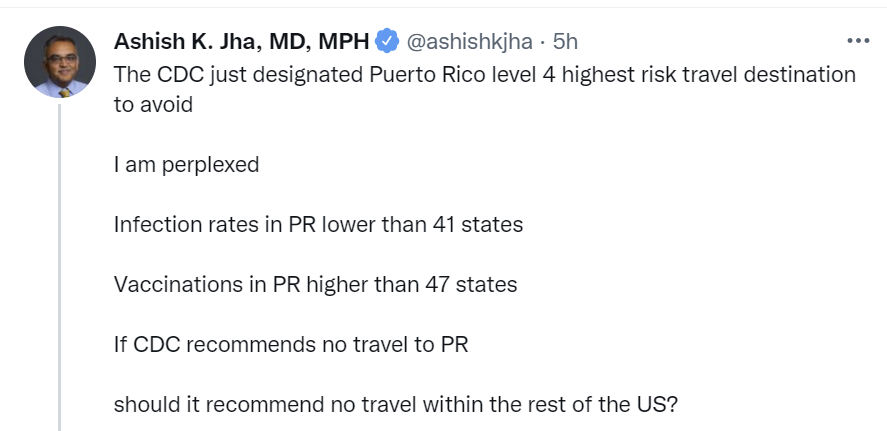Click the phrase '47 states'
The image size is (887, 431).
472,285
